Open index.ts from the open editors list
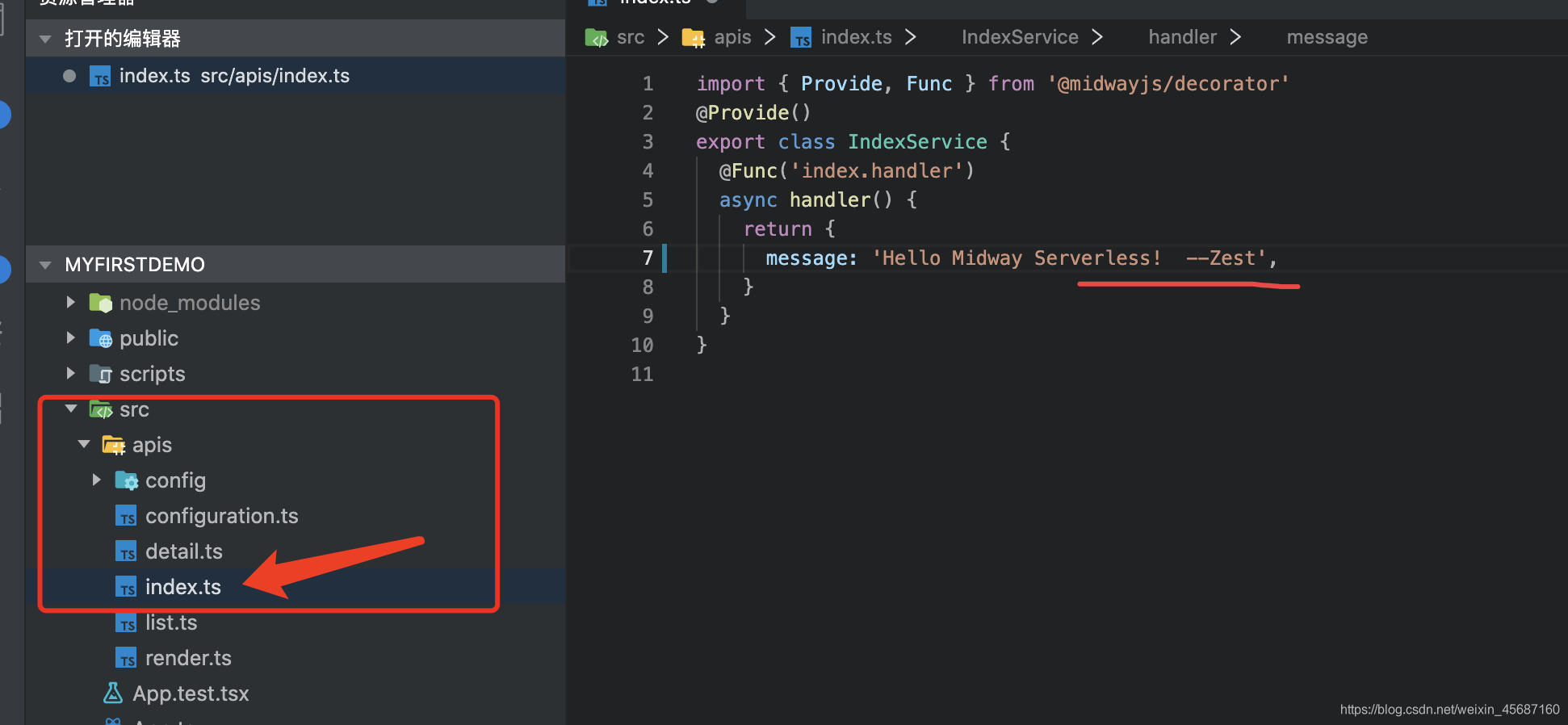 (x=296, y=76)
